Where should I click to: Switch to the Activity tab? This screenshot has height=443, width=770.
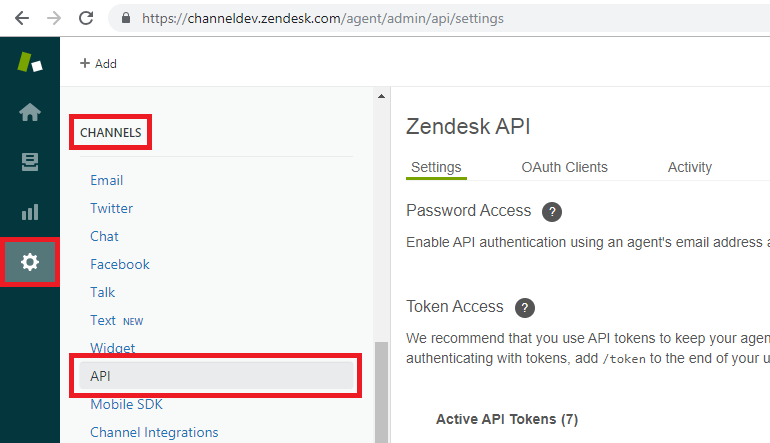click(689, 167)
